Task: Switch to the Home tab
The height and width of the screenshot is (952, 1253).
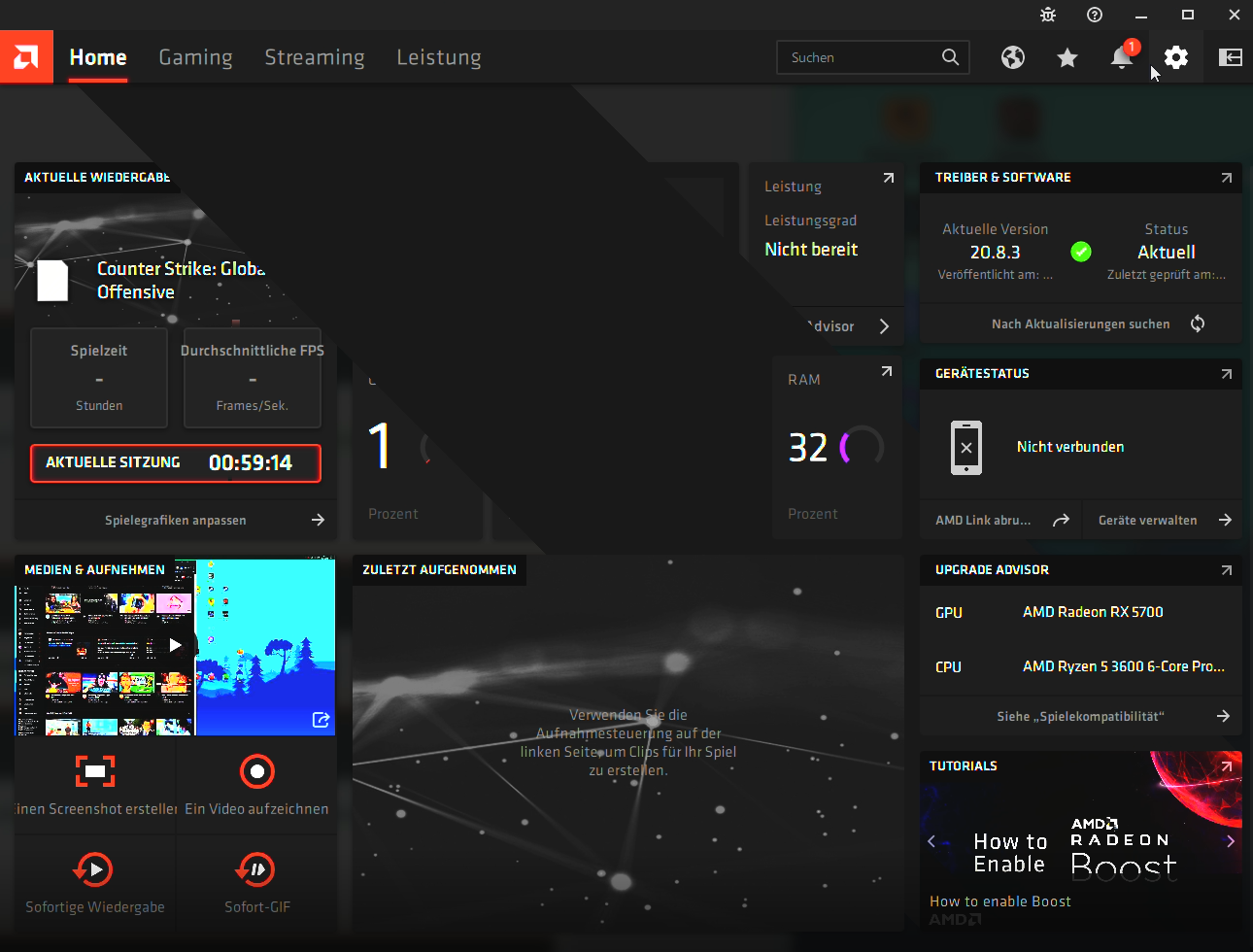Action: click(98, 57)
